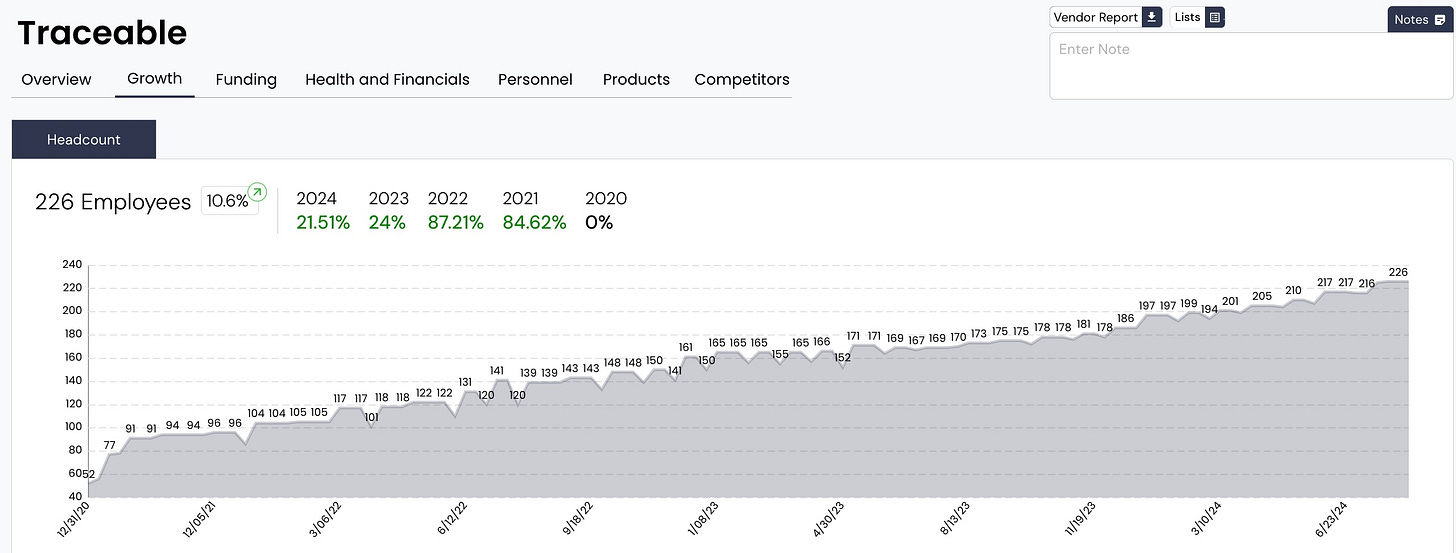Open the Funding tab
This screenshot has width=1456, height=553.
tap(246, 79)
